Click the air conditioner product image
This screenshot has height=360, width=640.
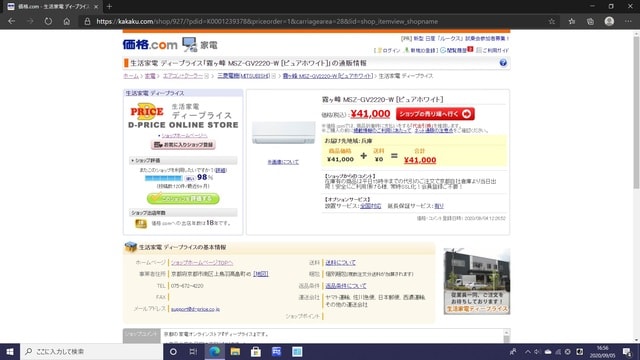point(284,132)
